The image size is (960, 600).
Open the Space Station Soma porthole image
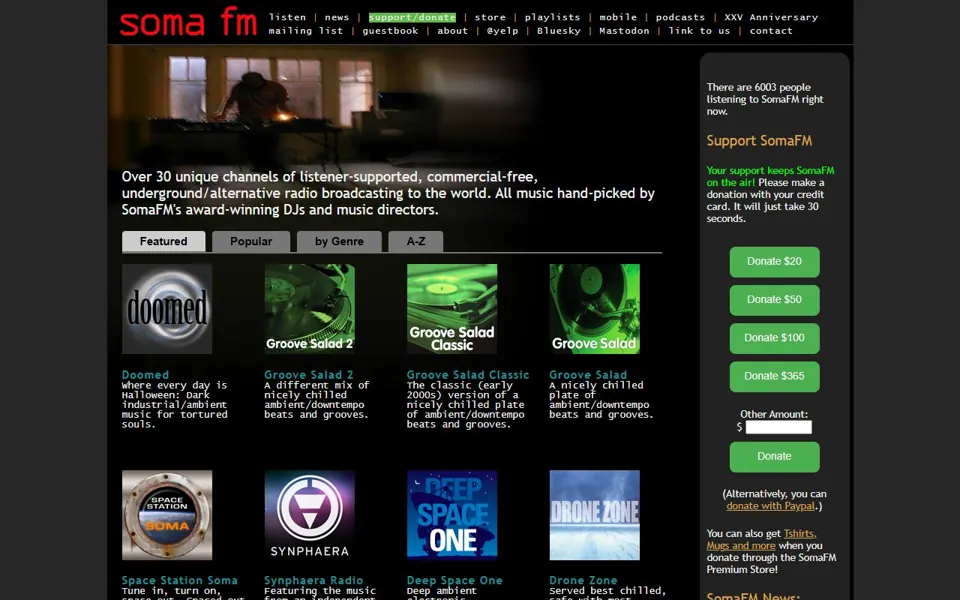coord(167,515)
